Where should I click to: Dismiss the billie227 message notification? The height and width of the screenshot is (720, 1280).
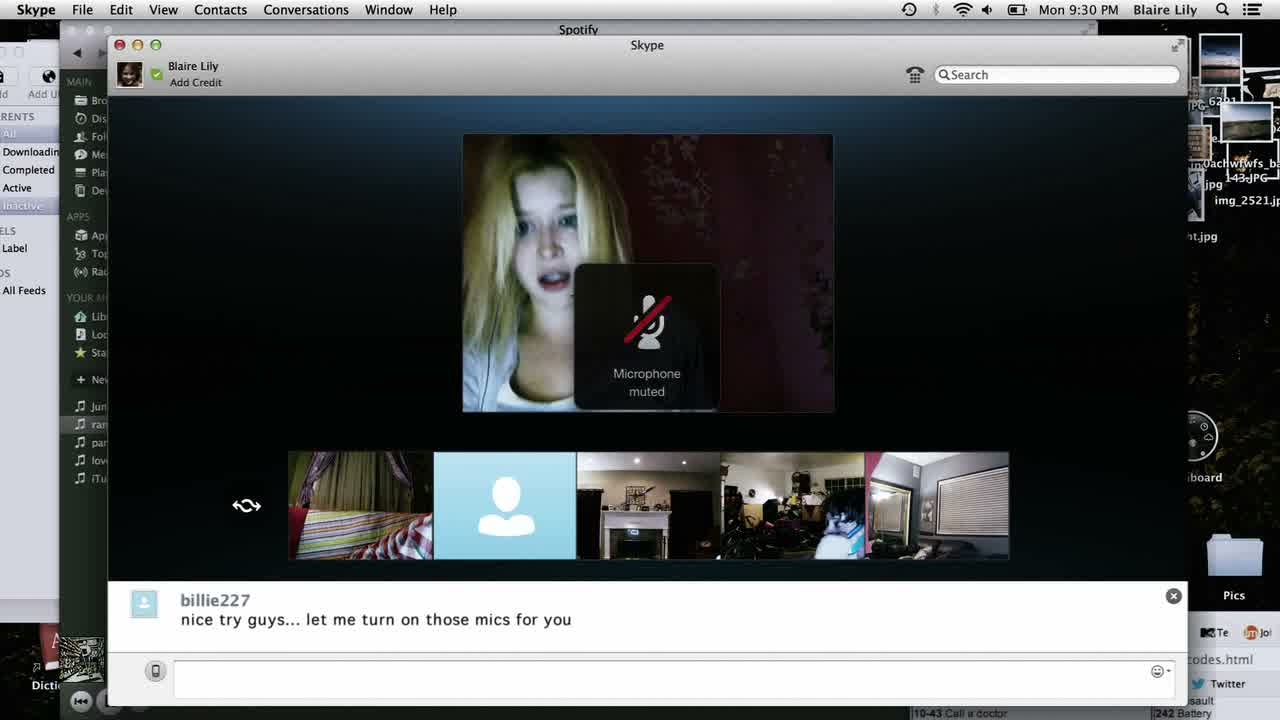[1173, 596]
